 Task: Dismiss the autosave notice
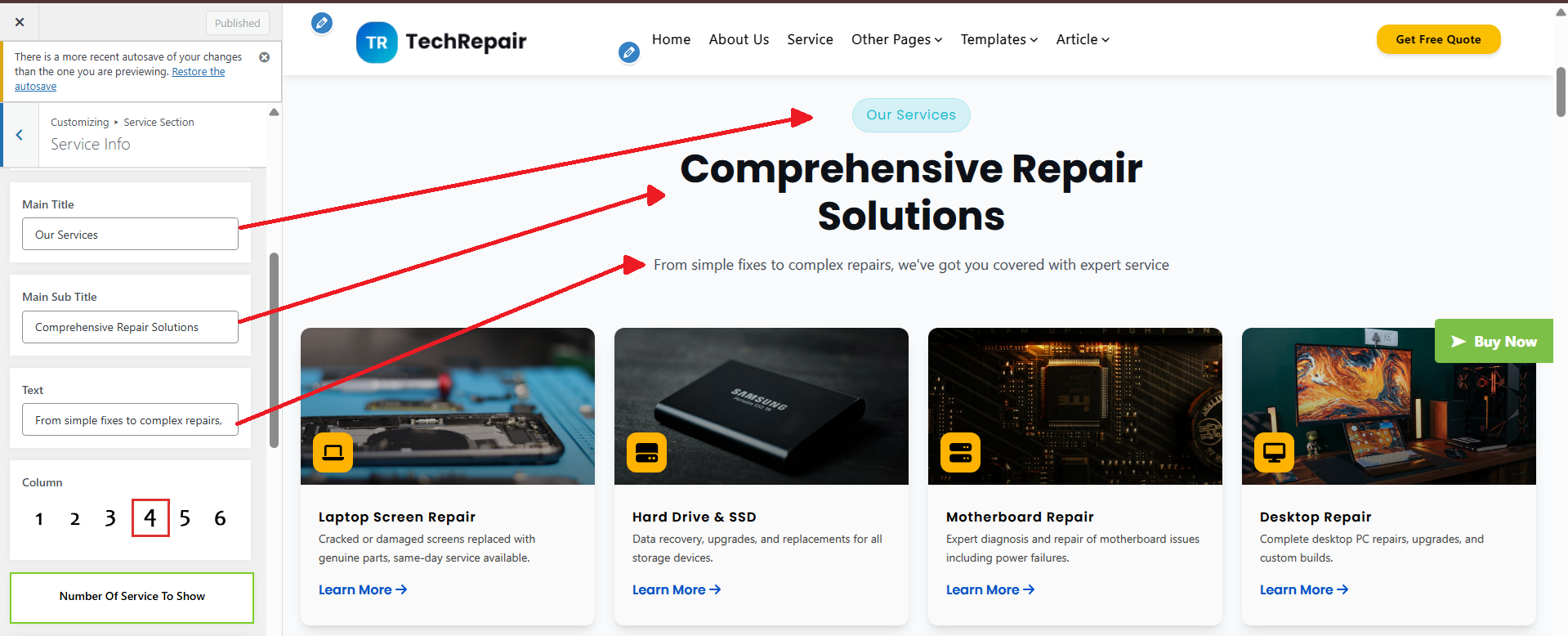[264, 57]
